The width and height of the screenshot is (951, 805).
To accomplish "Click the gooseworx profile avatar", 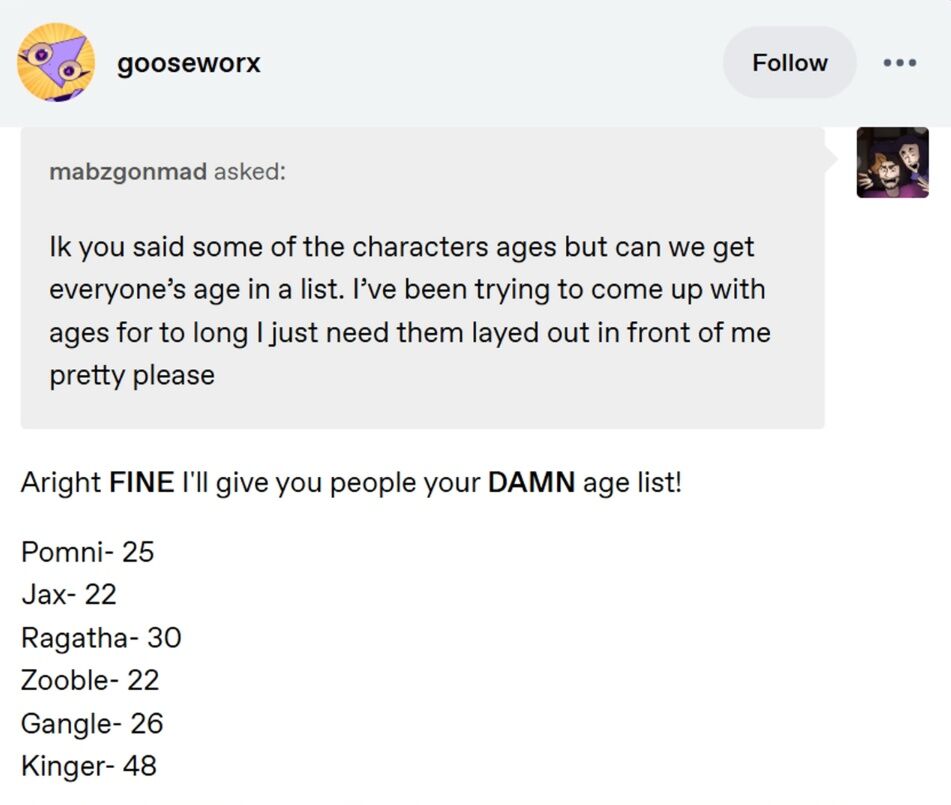I will coord(56,63).
